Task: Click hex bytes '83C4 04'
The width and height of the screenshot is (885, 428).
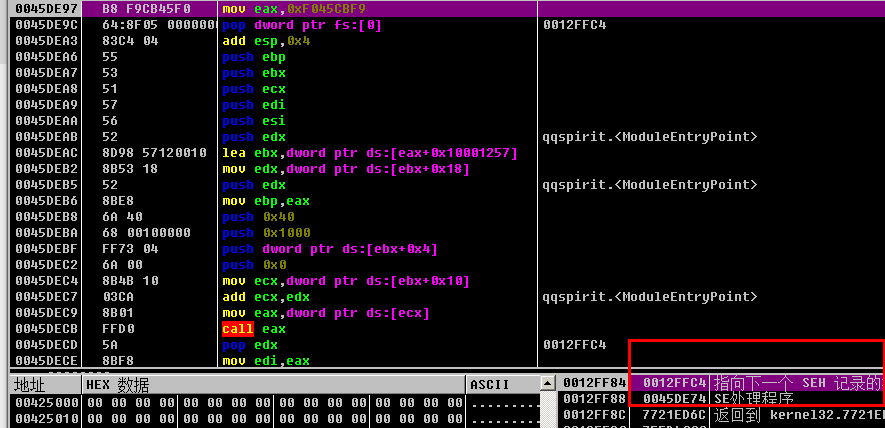Action: pyautogui.click(x=130, y=41)
